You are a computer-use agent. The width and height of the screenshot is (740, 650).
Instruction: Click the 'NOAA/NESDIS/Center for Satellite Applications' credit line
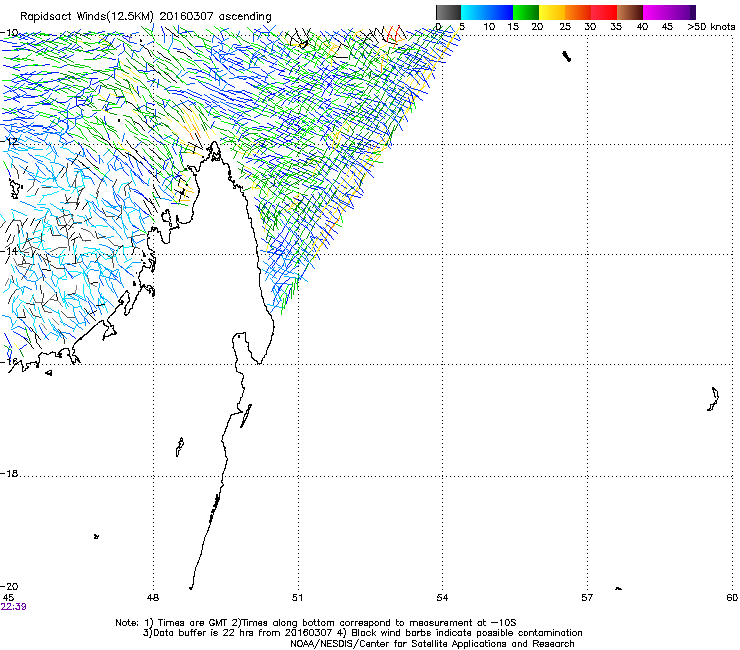pos(432,644)
